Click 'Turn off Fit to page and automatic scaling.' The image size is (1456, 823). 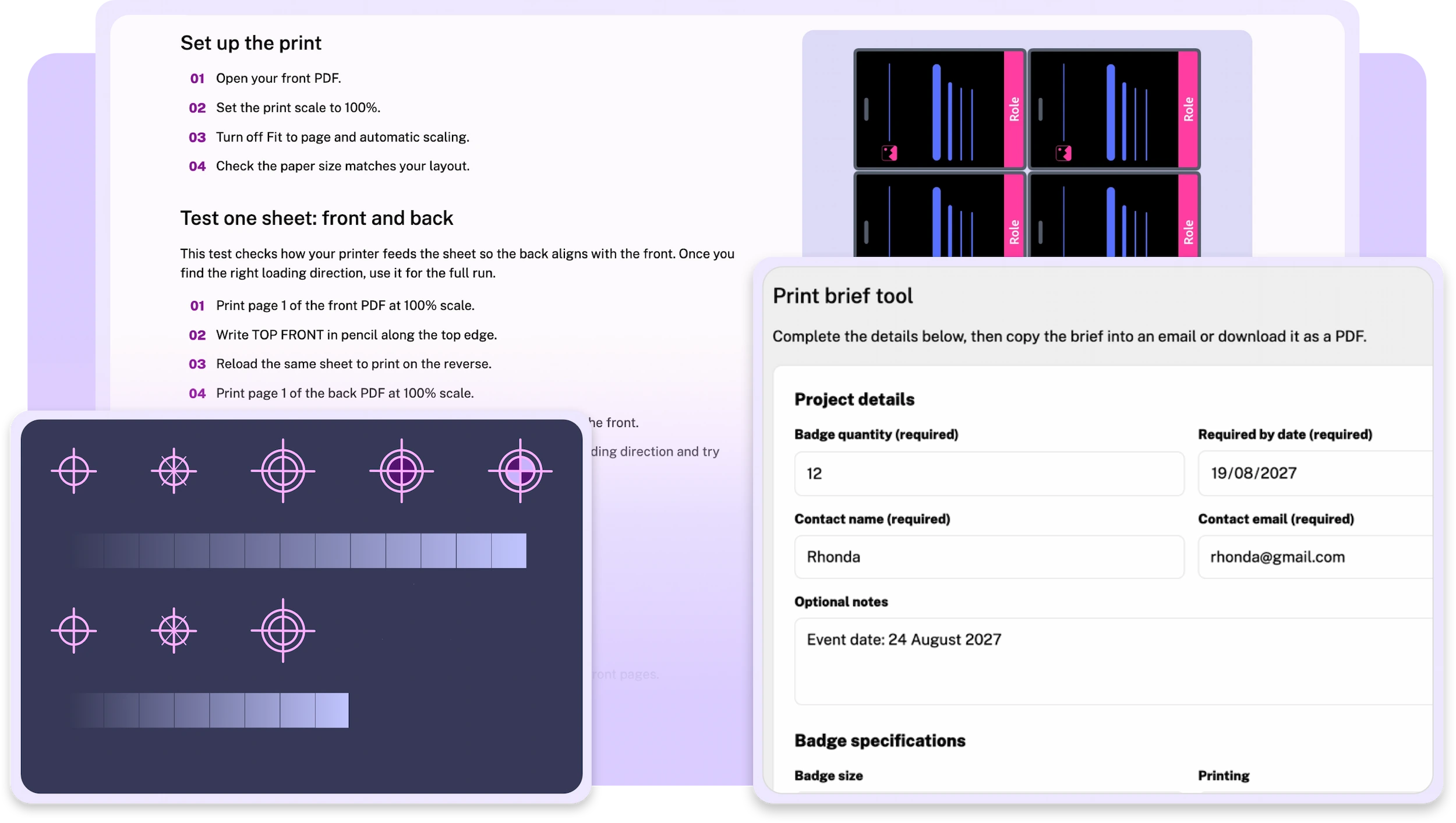click(x=342, y=137)
